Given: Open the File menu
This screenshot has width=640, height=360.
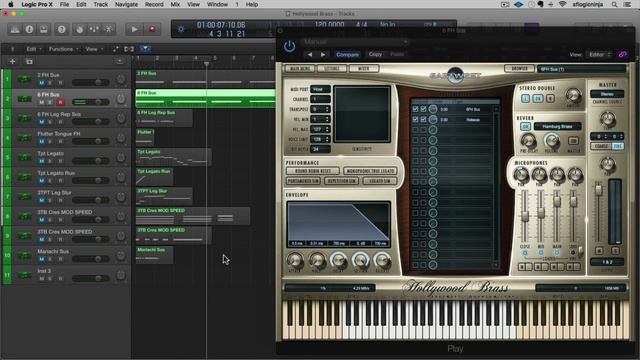Looking at the screenshot, I should [x=64, y=4].
